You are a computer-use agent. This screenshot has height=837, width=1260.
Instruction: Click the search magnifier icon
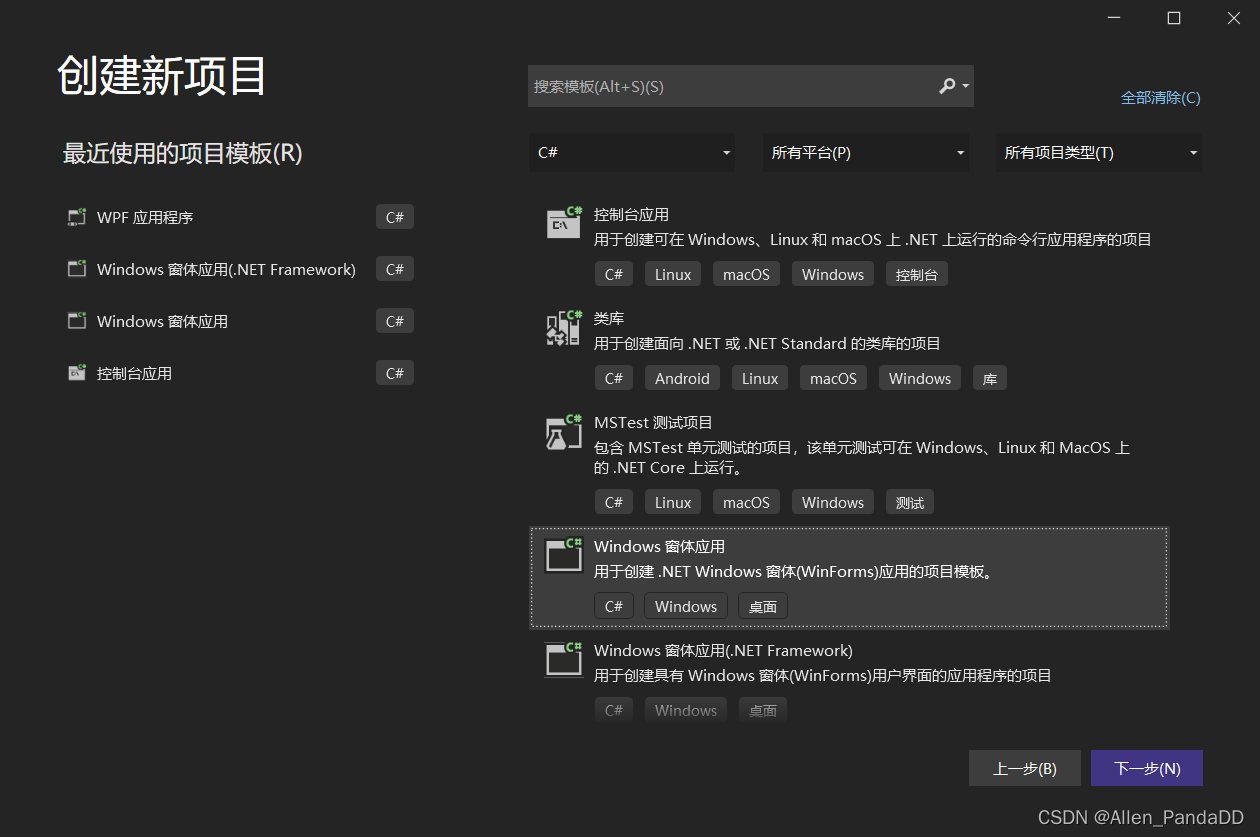point(947,86)
